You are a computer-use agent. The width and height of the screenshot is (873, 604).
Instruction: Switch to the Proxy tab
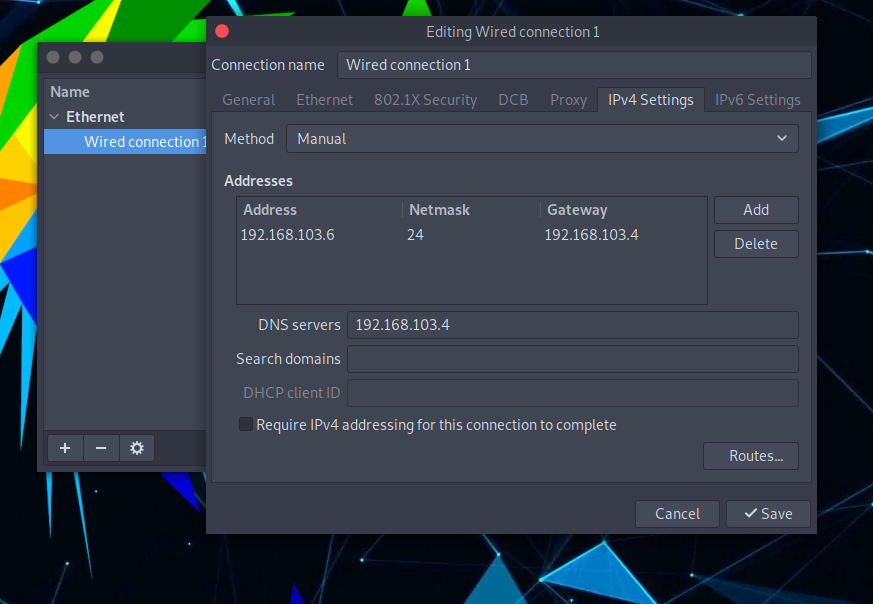click(x=568, y=99)
